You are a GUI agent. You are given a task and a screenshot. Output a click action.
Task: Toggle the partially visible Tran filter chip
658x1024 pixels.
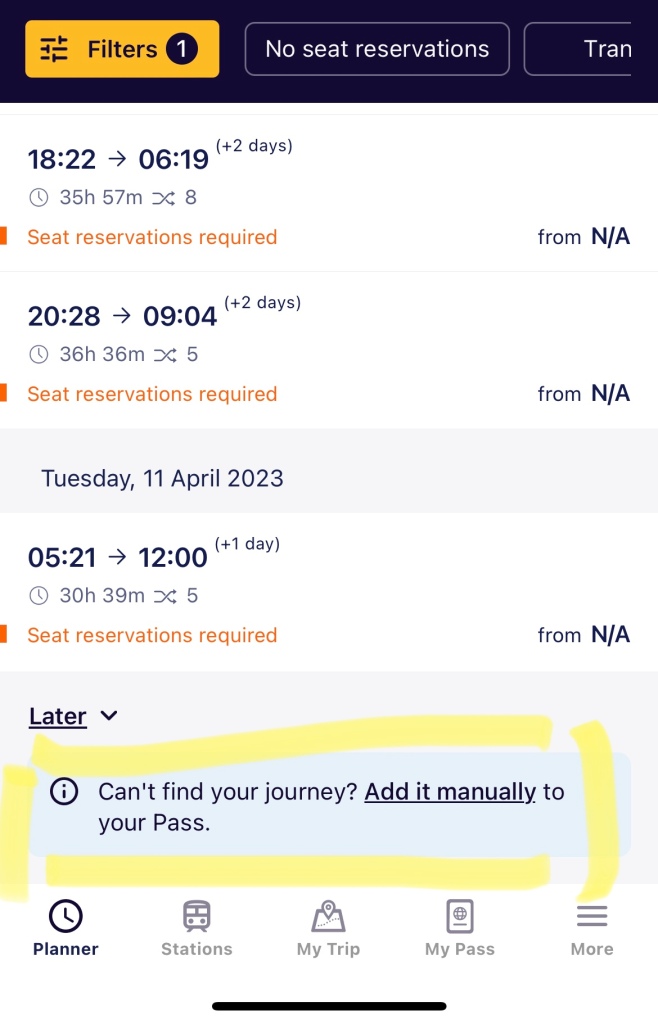(x=578, y=49)
